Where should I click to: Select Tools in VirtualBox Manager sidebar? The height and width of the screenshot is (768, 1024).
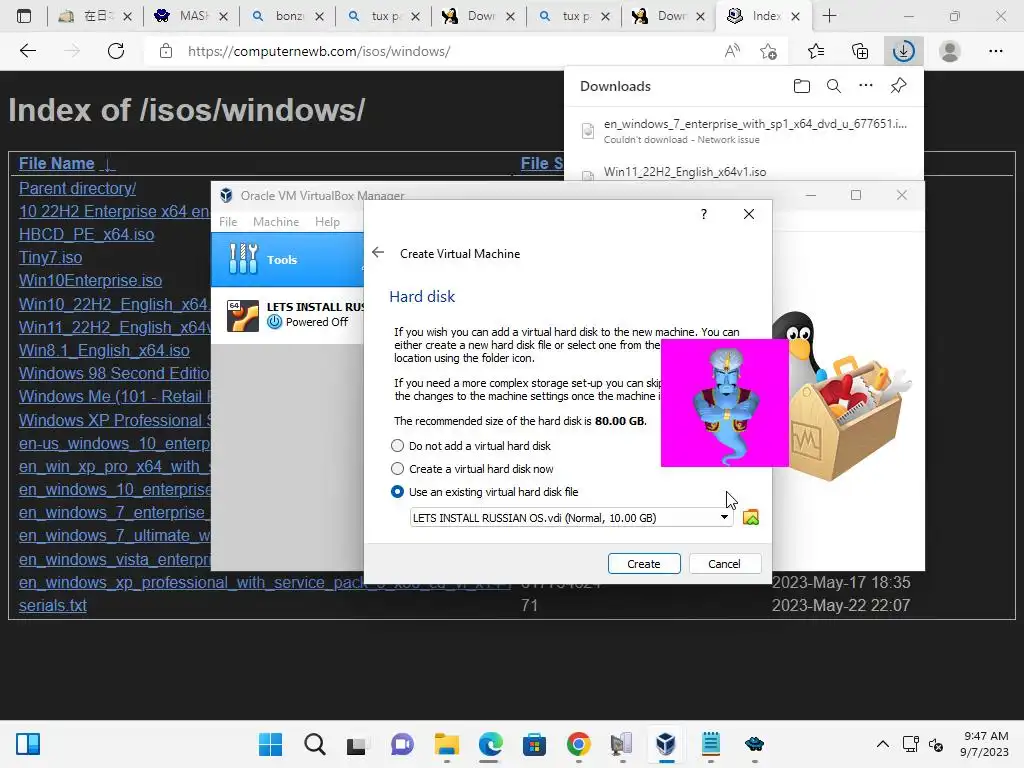click(x=287, y=259)
